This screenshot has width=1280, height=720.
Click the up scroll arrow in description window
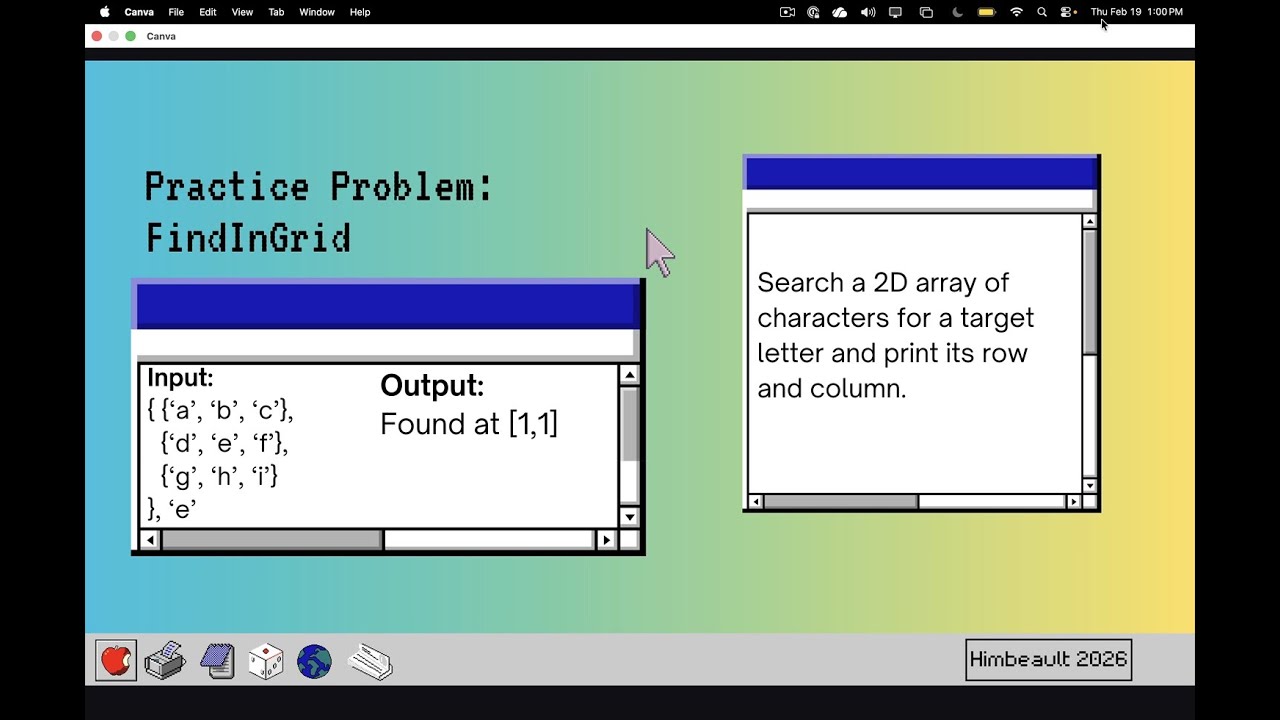pyautogui.click(x=1090, y=221)
